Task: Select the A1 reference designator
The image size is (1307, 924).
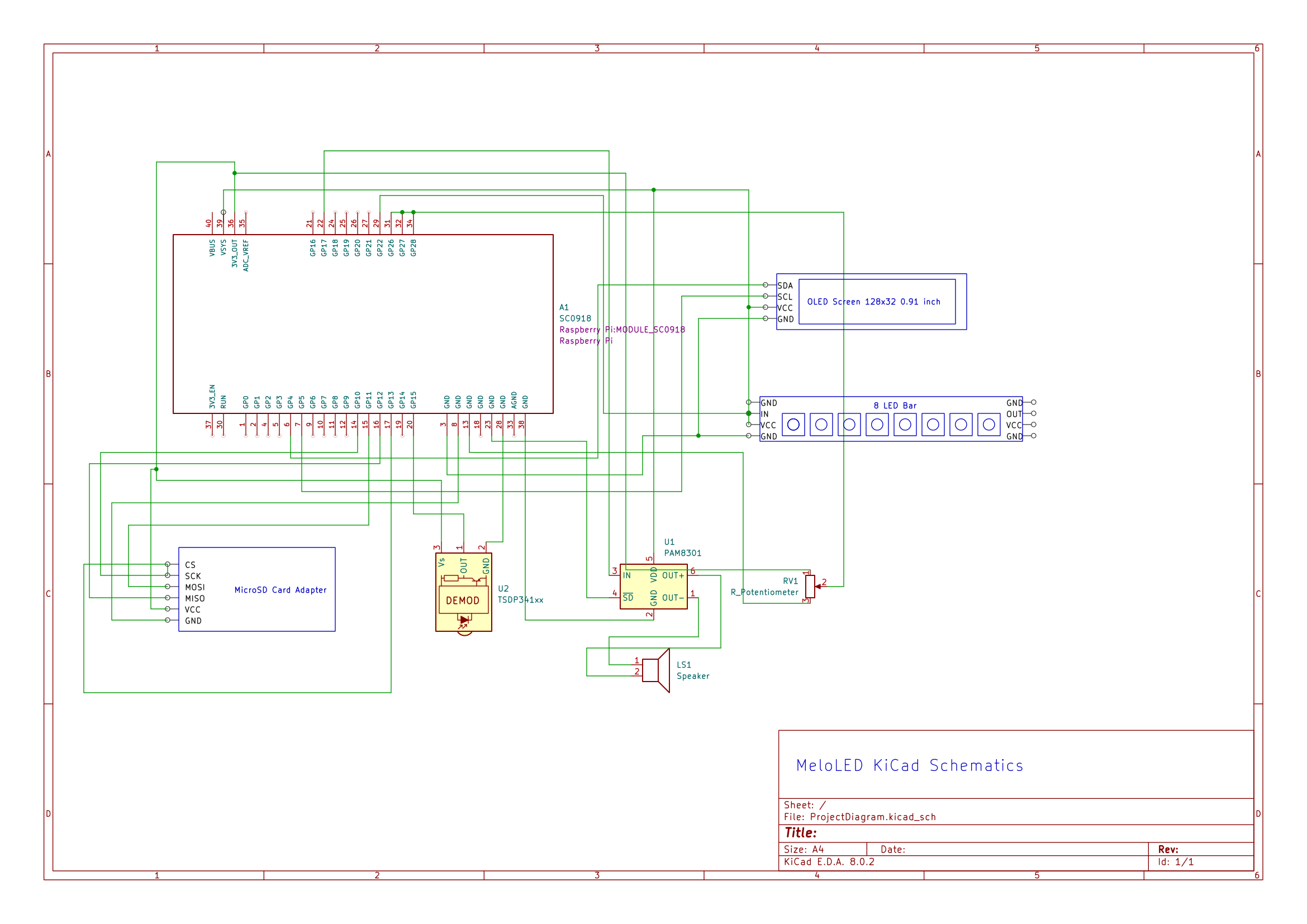Action: click(x=564, y=307)
